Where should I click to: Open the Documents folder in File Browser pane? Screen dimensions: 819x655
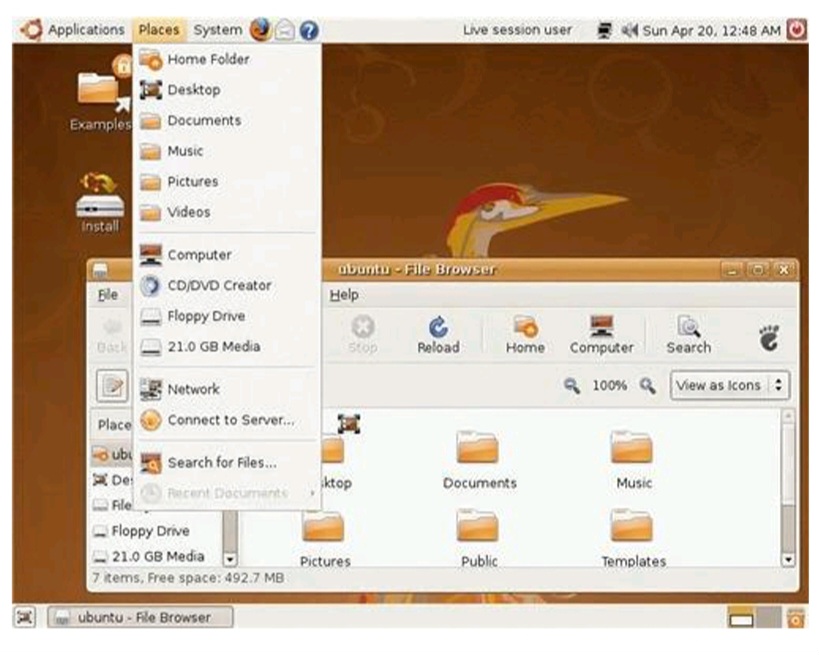pos(479,460)
